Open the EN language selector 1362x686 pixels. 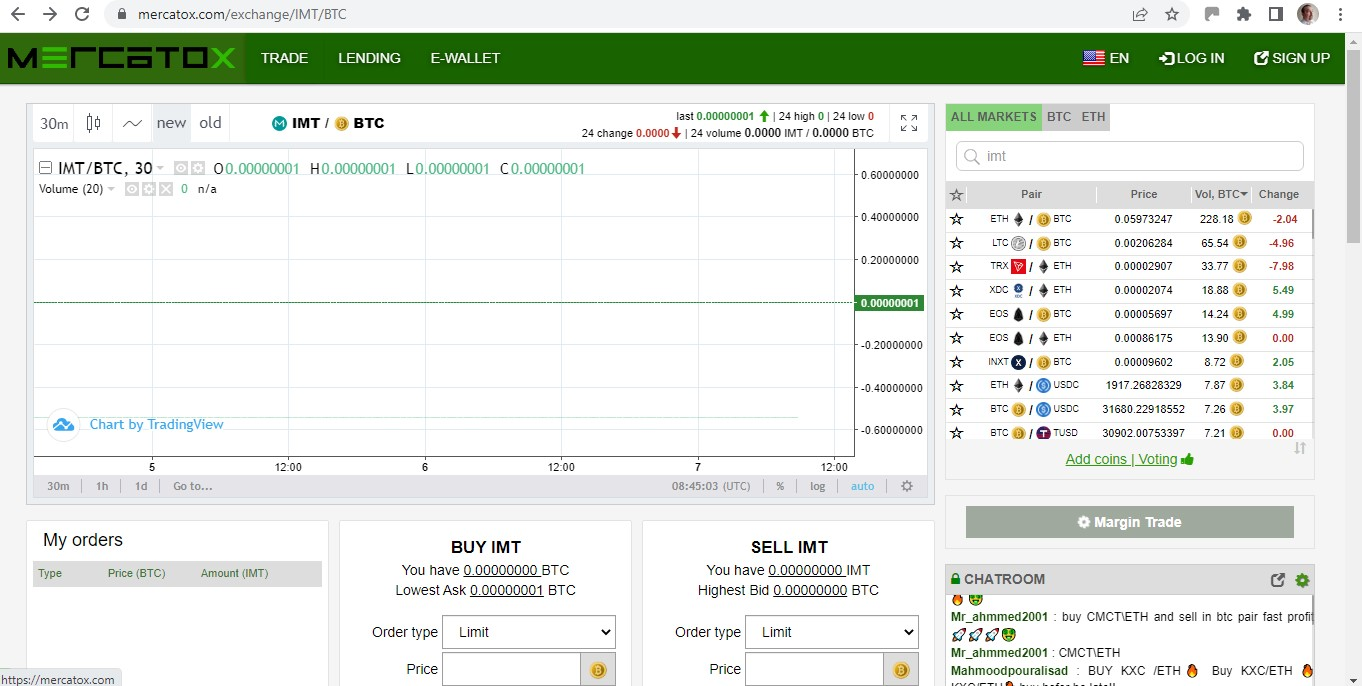point(1106,58)
